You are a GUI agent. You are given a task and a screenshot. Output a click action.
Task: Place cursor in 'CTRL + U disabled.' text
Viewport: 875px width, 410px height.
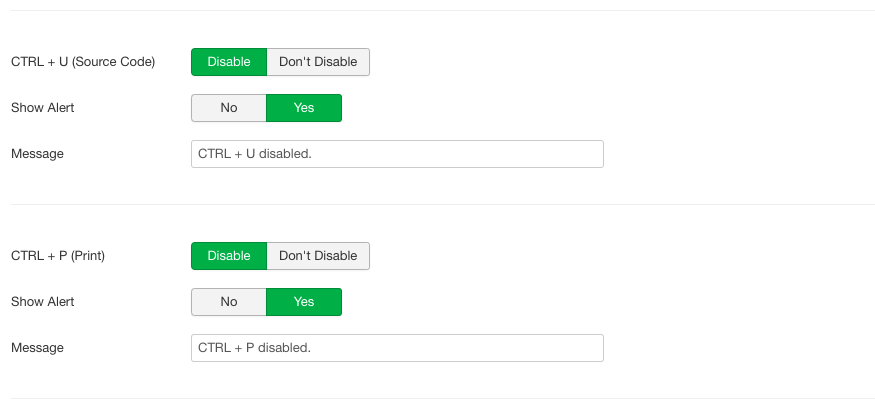pos(255,154)
